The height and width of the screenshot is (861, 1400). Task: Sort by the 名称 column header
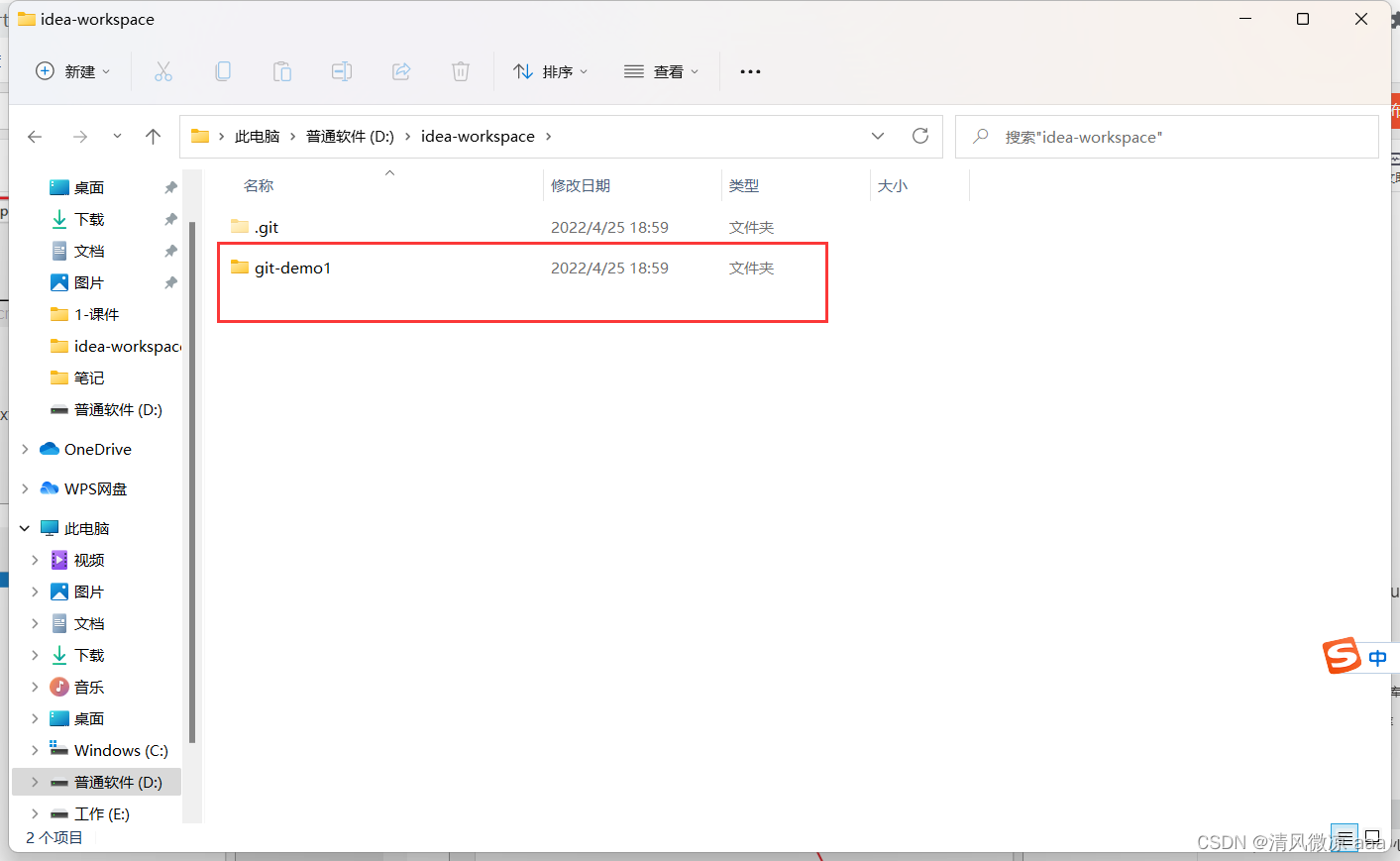(259, 185)
